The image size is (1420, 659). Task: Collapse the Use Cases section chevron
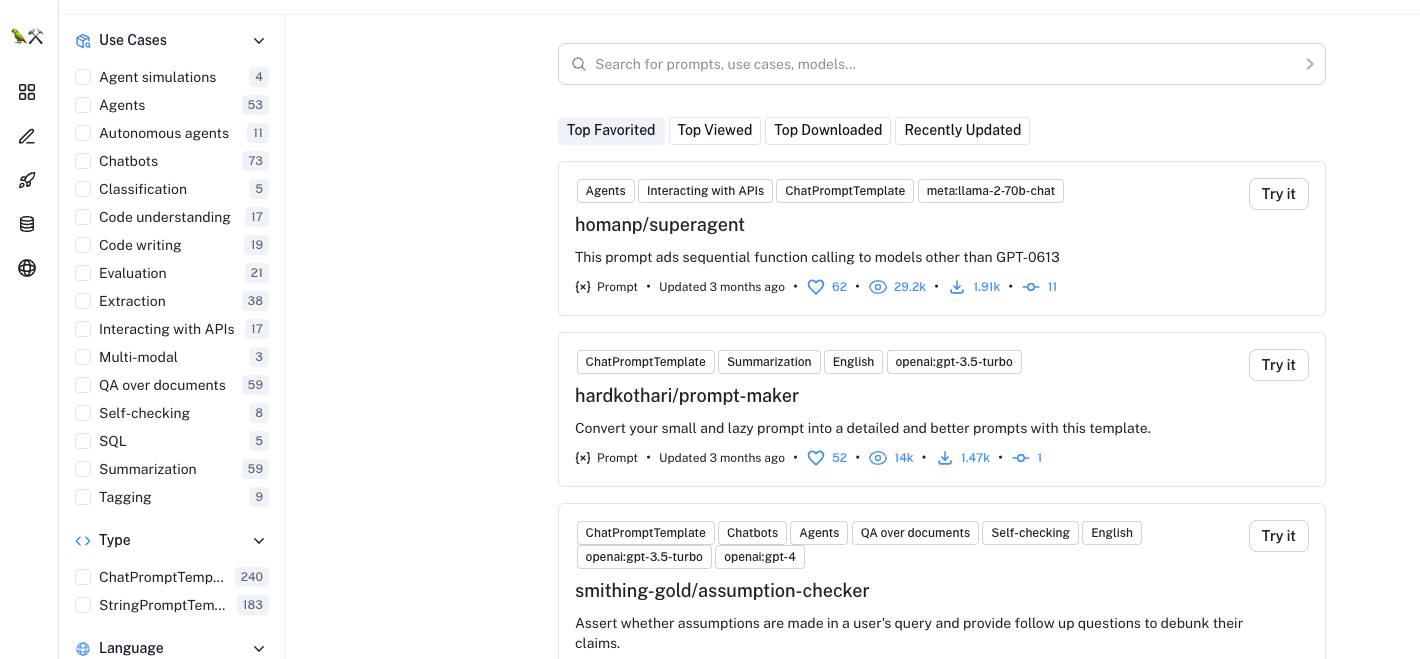point(259,41)
